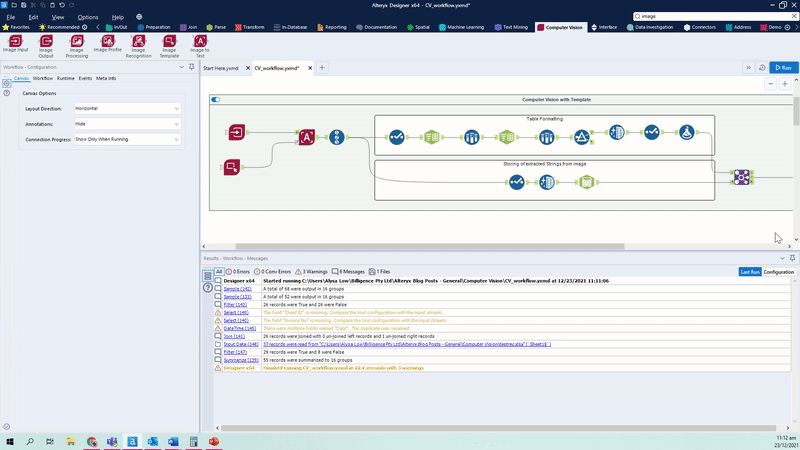Toggle the 0 Conv Errors filter
800x450 pixels.
tap(272, 272)
